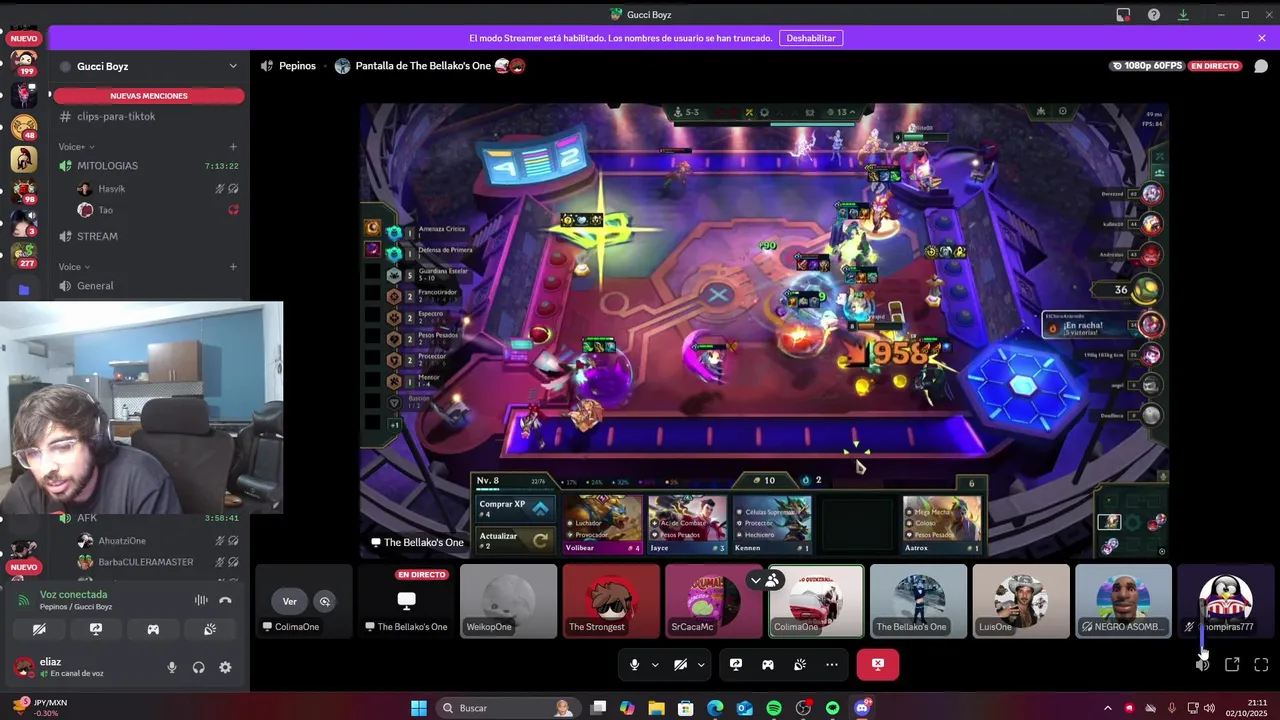This screenshot has width=1280, height=720.
Task: Open the server icon with badge 277
Action: click(x=24, y=254)
